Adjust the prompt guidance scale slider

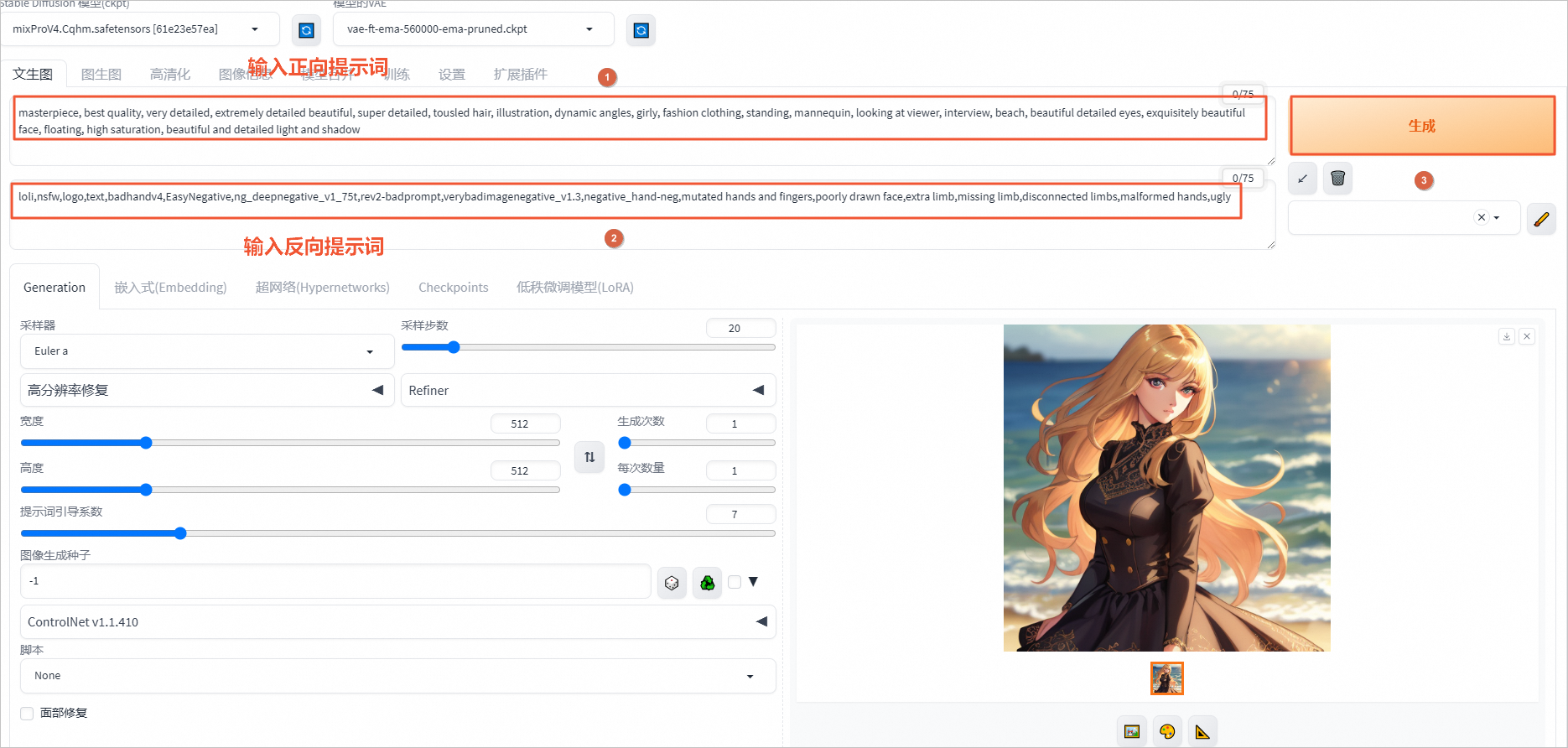click(x=398, y=533)
